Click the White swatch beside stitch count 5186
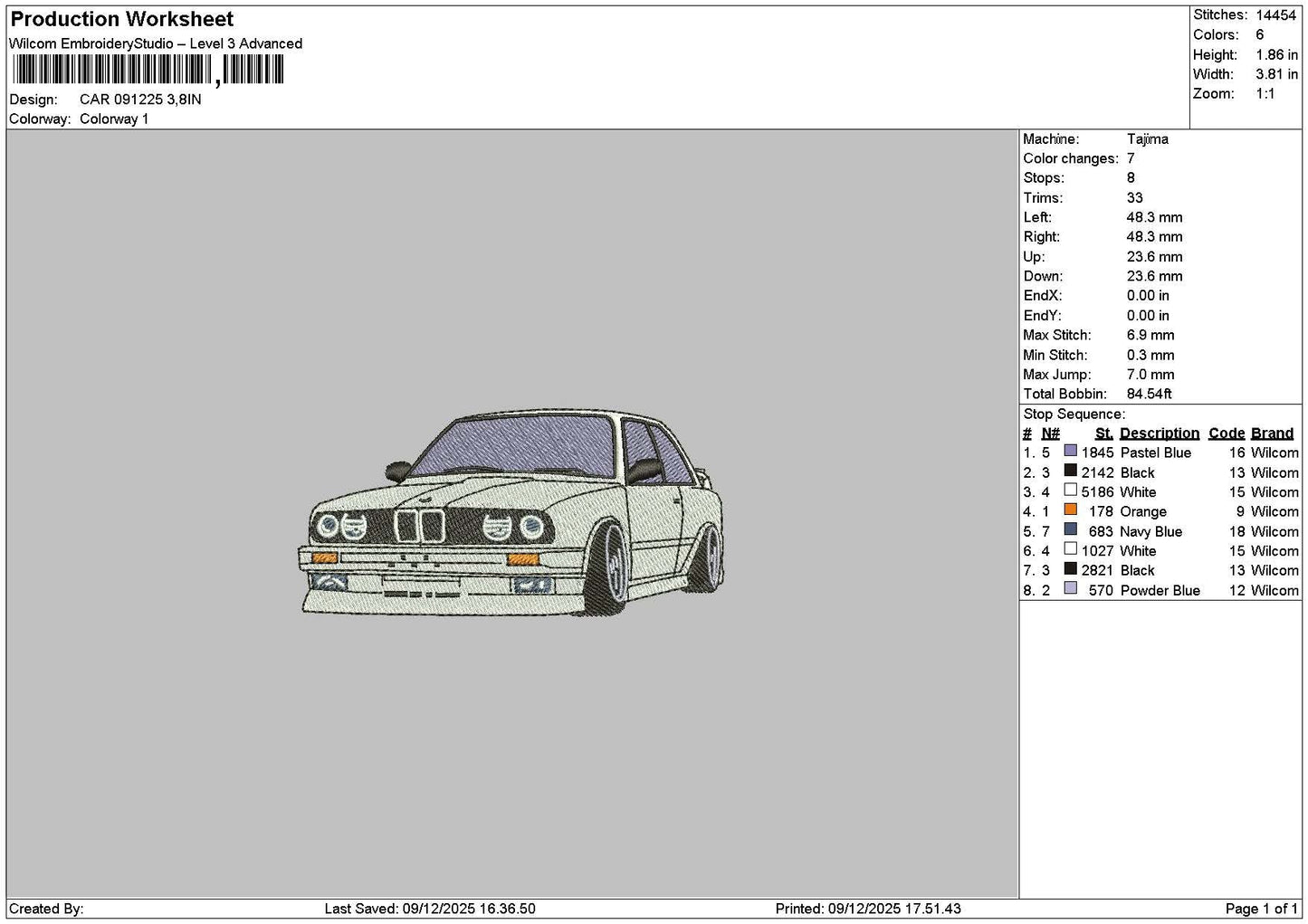1308x924 pixels. pos(1070,491)
